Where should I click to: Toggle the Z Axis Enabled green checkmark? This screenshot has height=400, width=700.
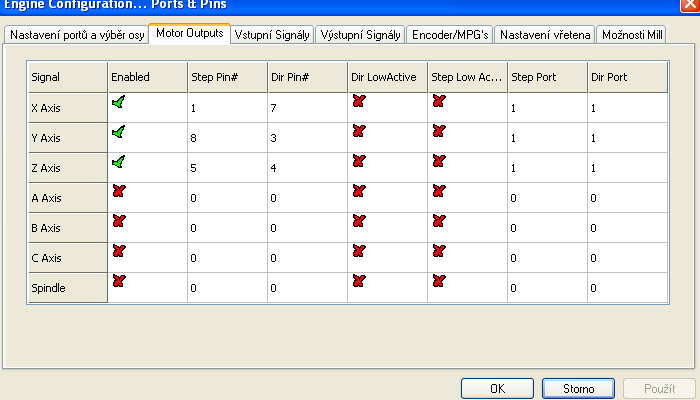118,161
